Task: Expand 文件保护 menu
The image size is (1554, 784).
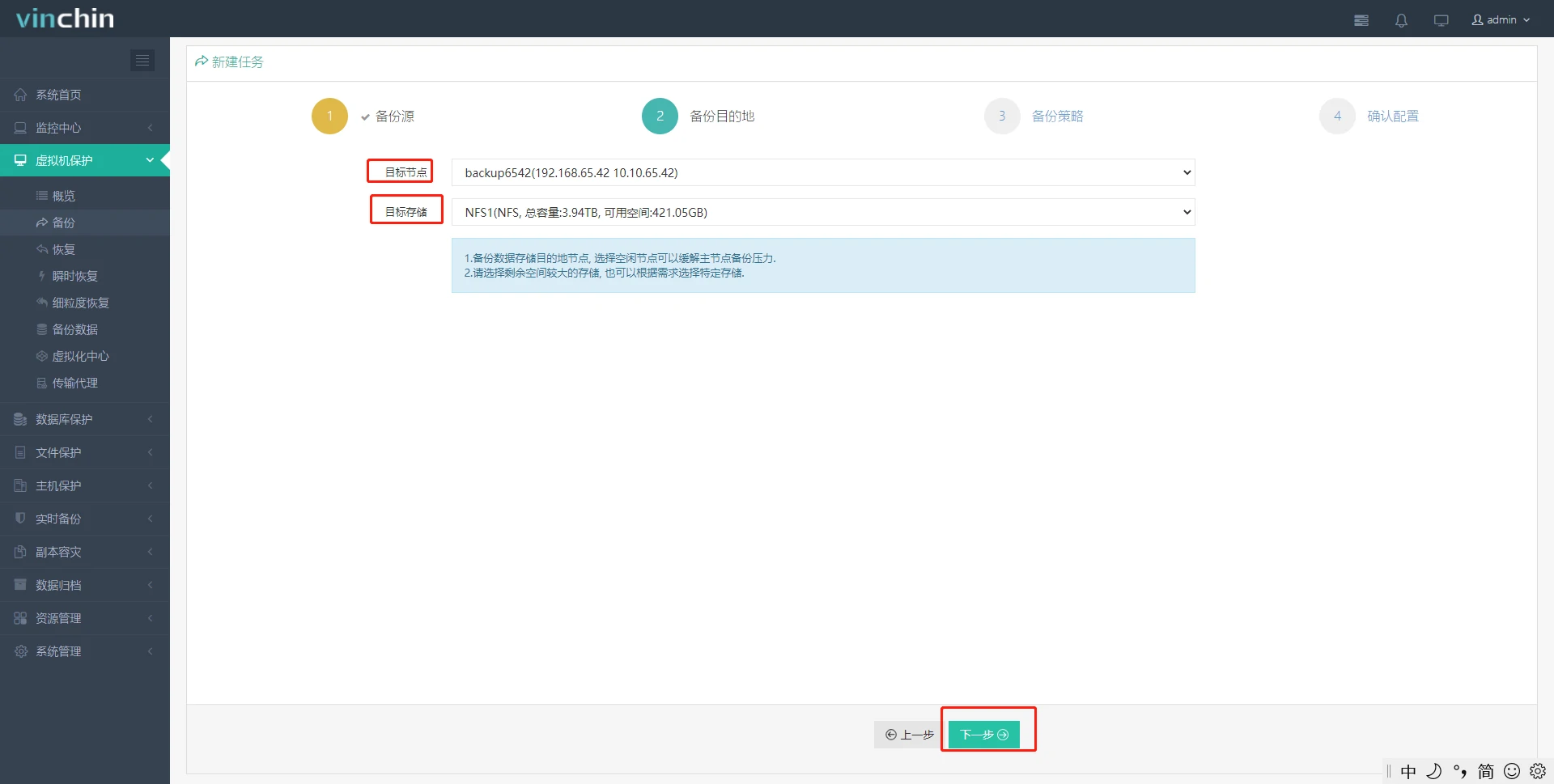Action: pos(85,452)
